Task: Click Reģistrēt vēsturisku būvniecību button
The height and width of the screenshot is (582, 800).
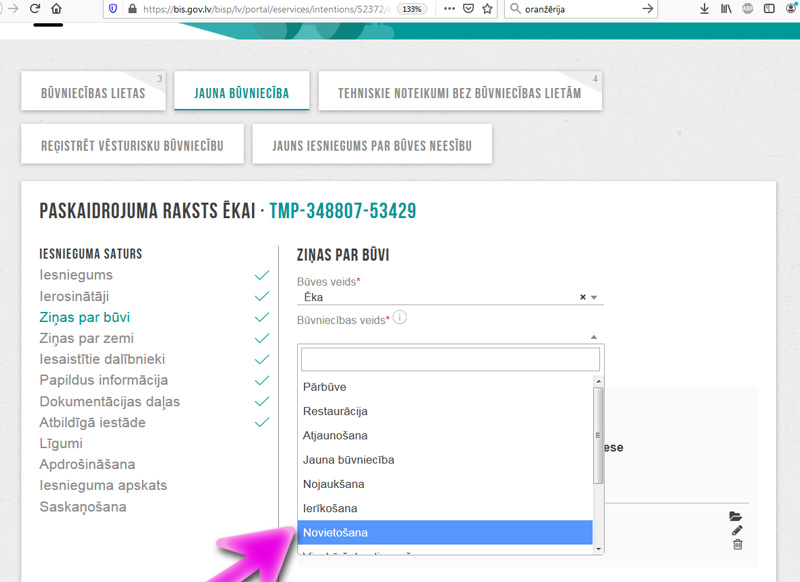Action: [132, 146]
